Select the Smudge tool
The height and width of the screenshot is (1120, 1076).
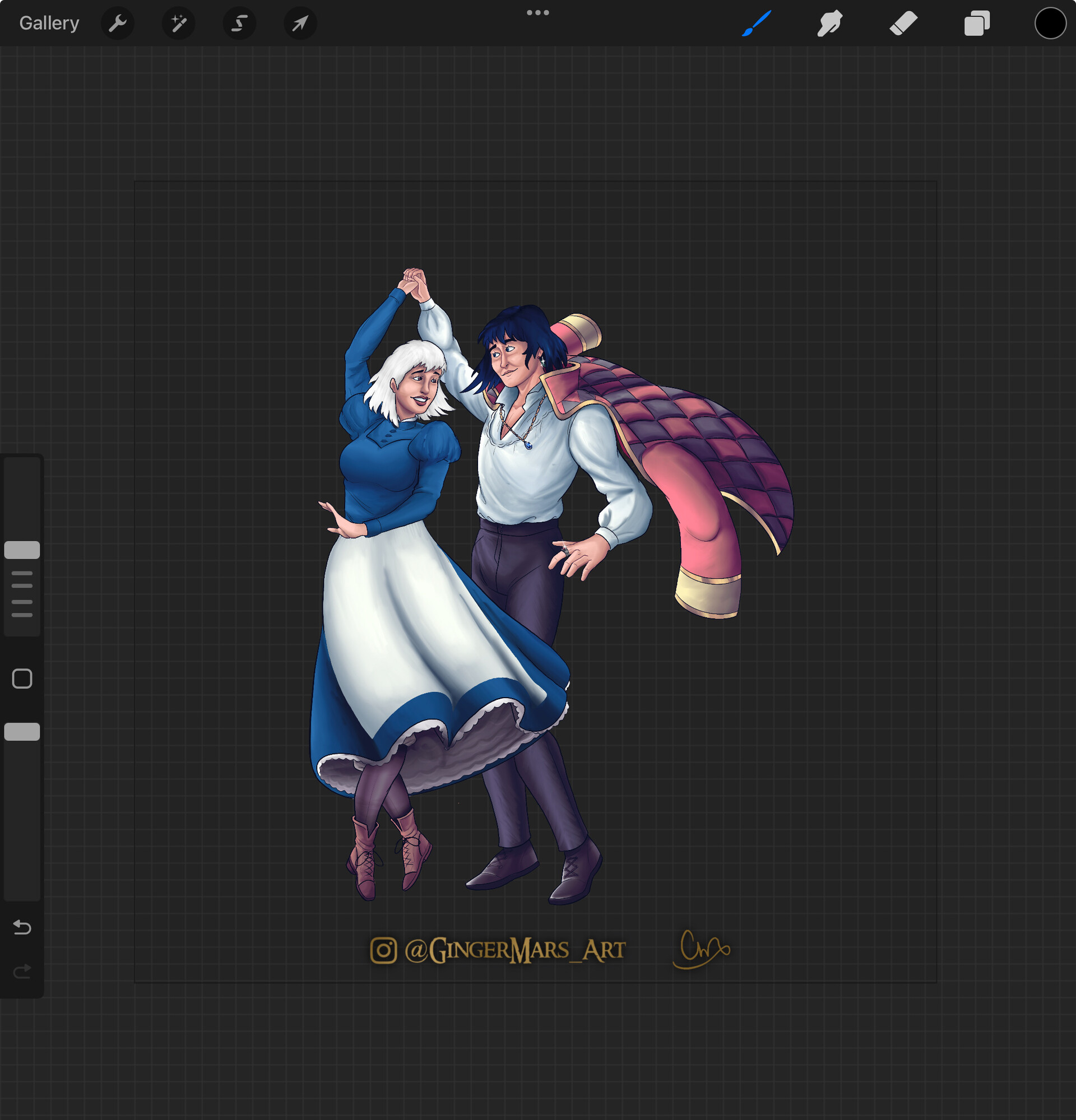[830, 24]
